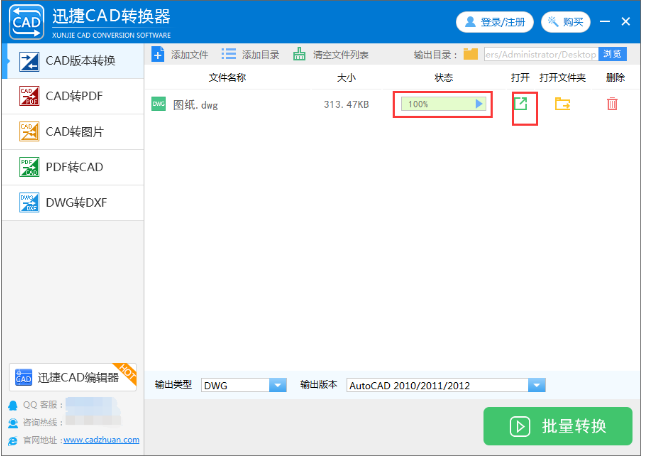Click the 状态 column header
Viewport: 647px width, 458px height.
(x=444, y=78)
